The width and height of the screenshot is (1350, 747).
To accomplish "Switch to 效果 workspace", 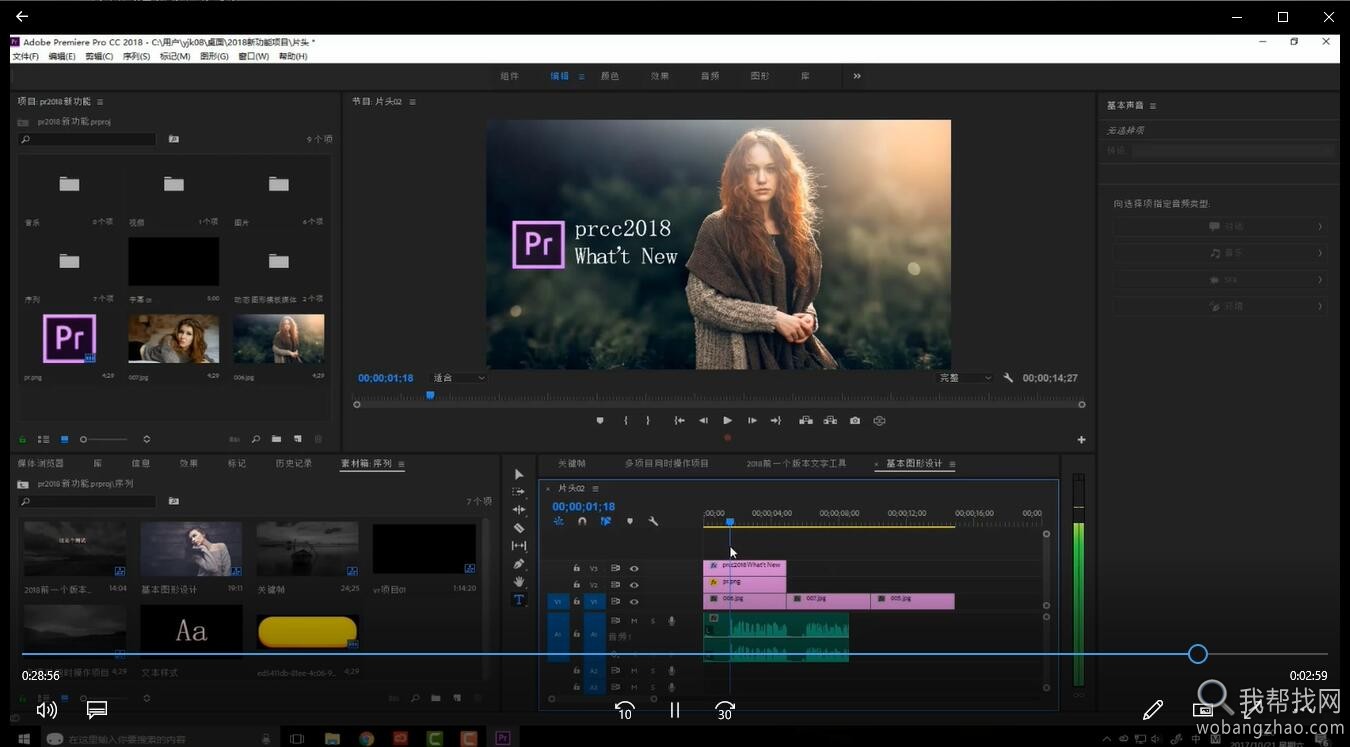I will (x=660, y=76).
